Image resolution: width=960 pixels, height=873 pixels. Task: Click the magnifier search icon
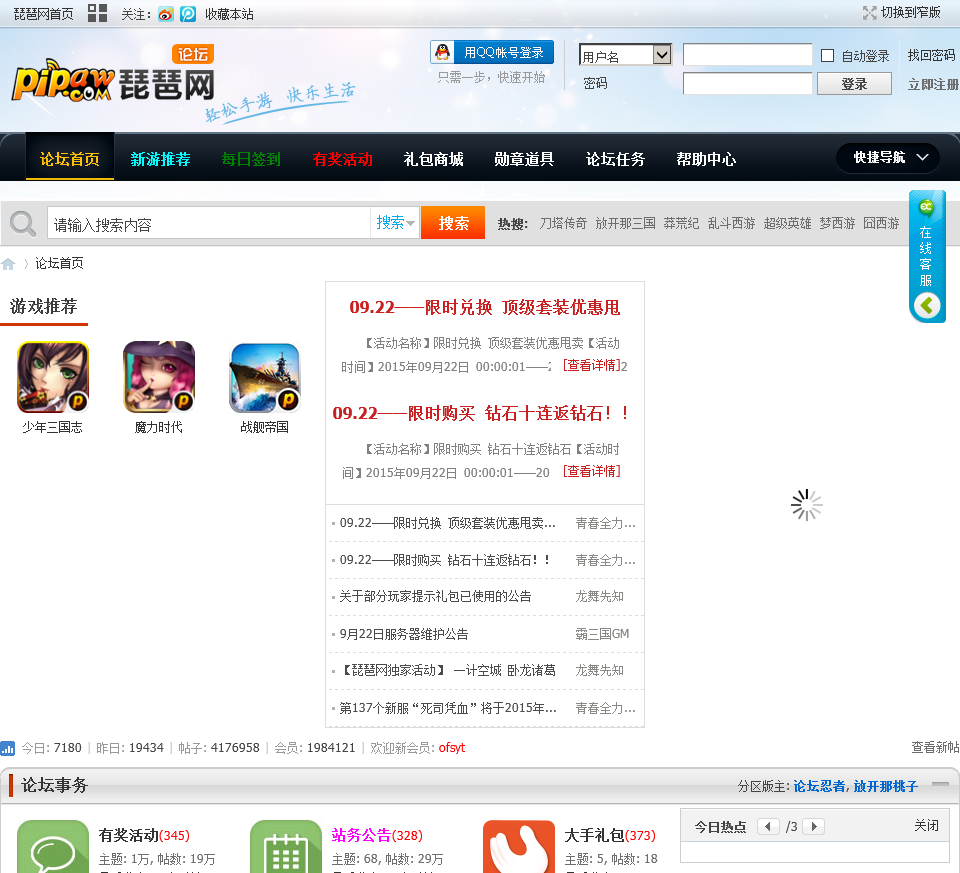[23, 223]
